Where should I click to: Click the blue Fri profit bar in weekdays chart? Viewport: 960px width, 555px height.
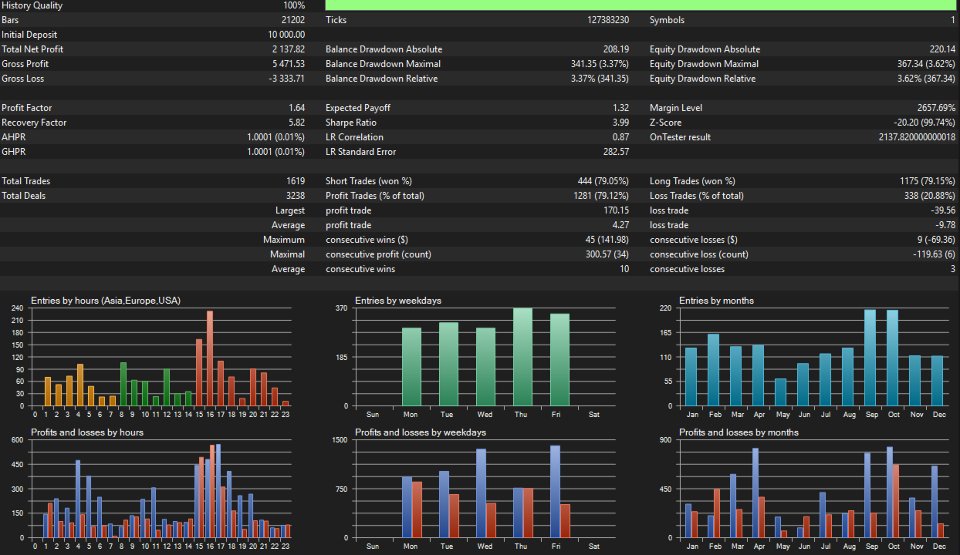coord(555,491)
